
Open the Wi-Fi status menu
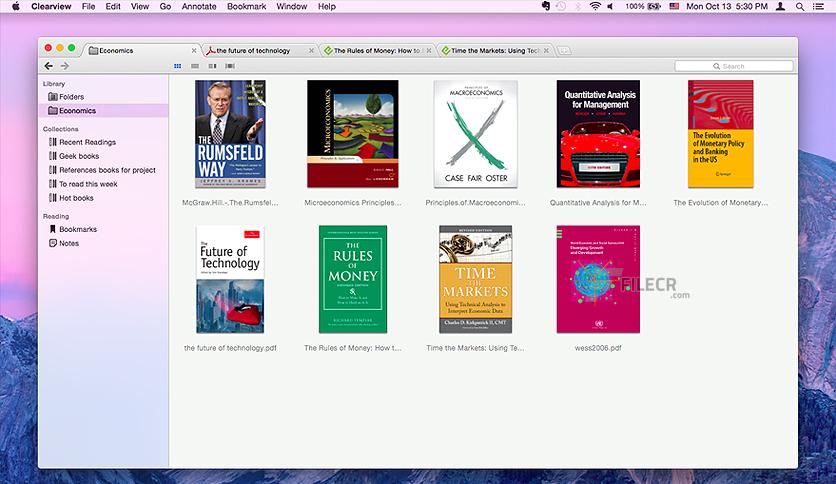point(595,6)
